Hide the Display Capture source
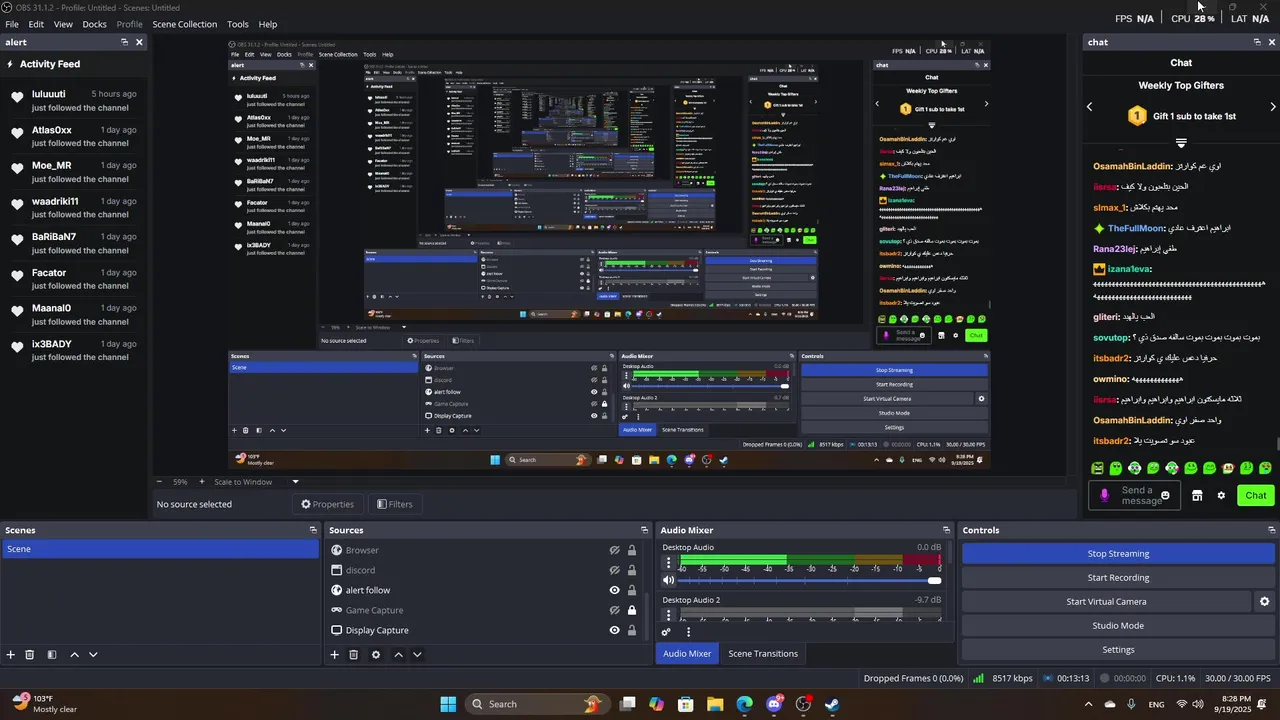1280x720 pixels. tap(615, 631)
